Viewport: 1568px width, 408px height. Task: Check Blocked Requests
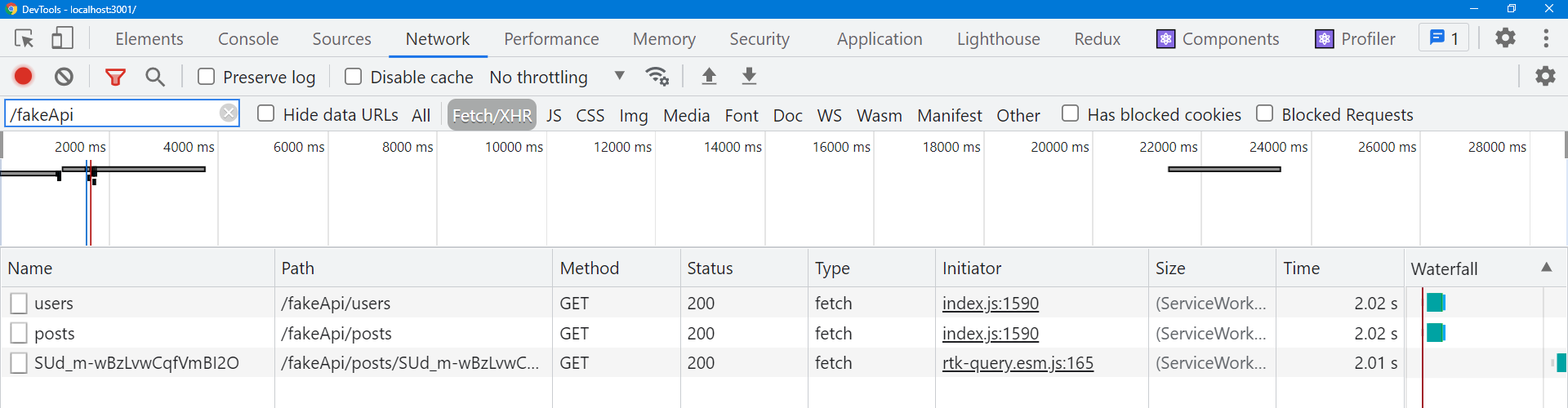click(1264, 113)
